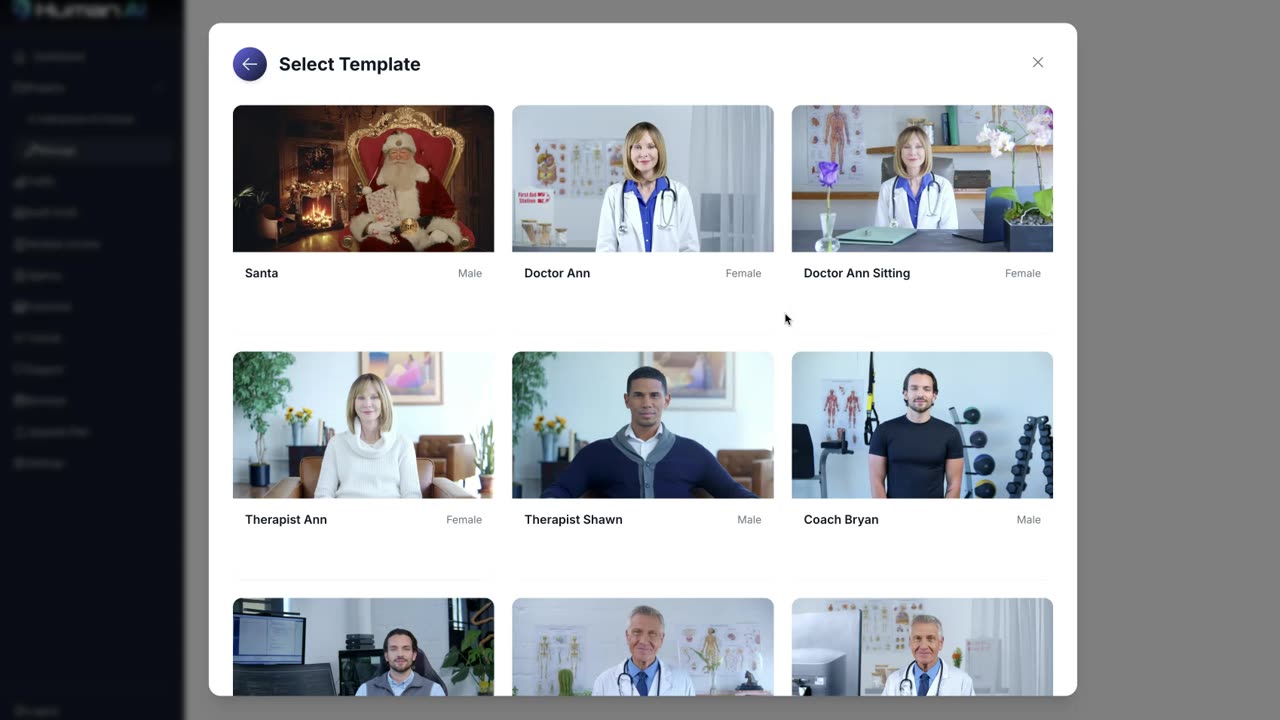1280x720 pixels.
Task: Click "Male" on the Therapist Shawn card
Action: (749, 519)
